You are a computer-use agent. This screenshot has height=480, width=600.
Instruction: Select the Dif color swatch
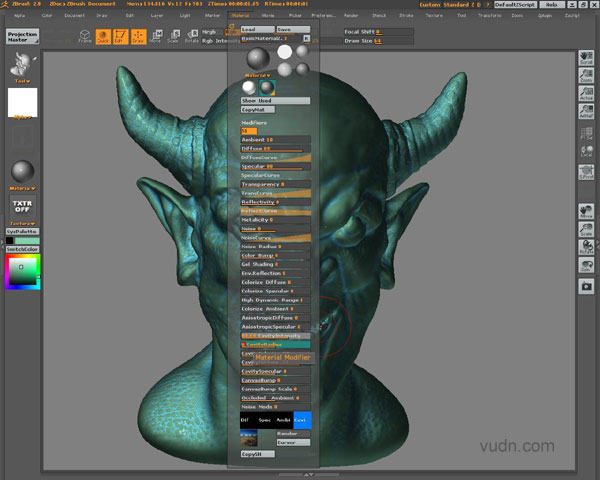(x=248, y=420)
